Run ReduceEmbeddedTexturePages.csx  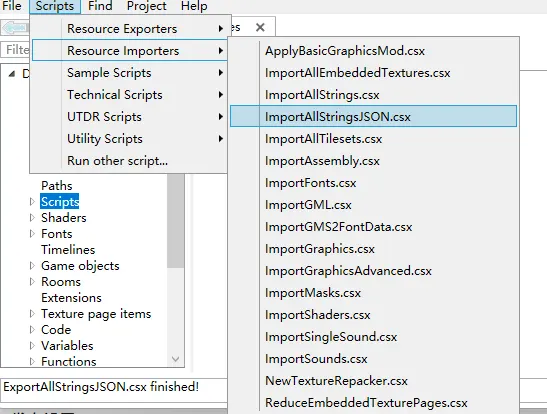tap(373, 402)
